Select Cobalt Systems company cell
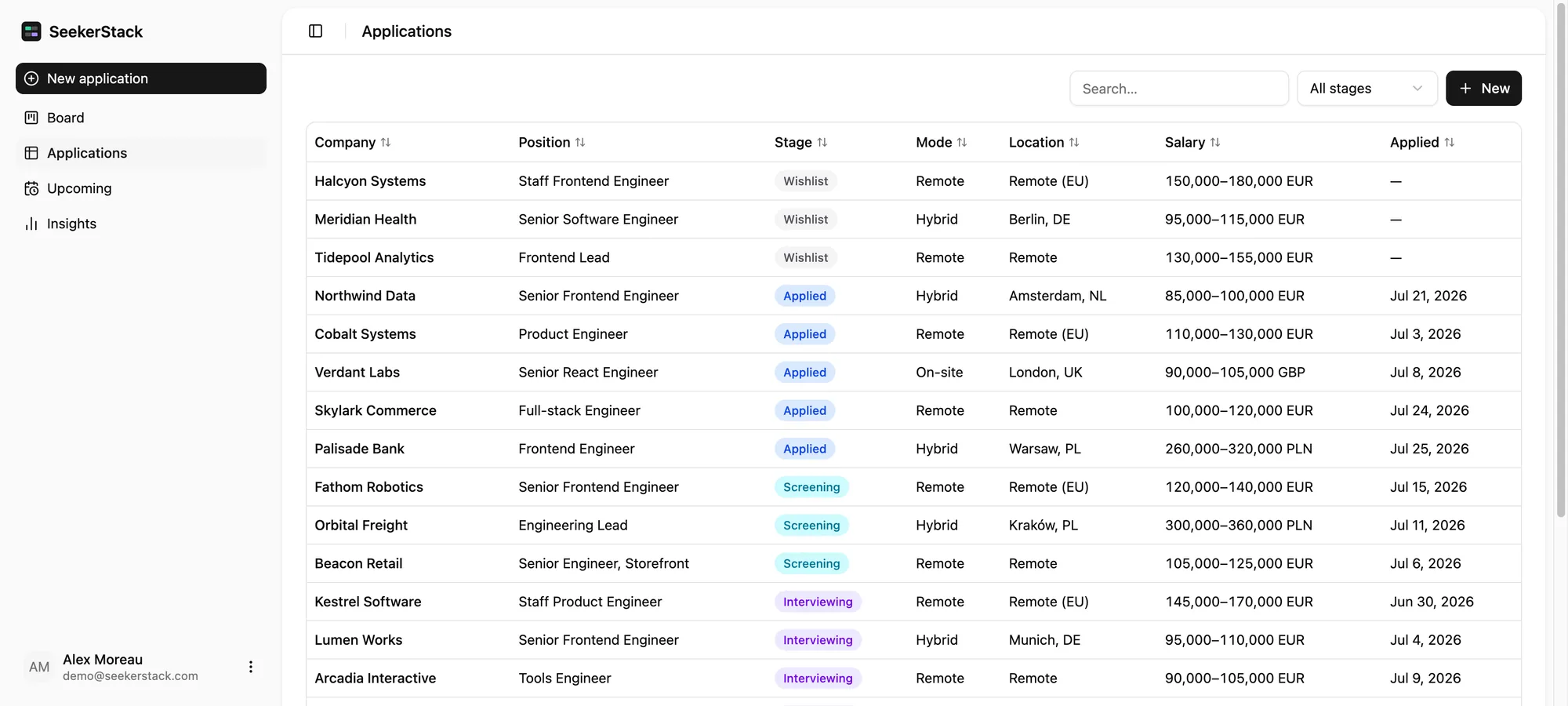 365,334
